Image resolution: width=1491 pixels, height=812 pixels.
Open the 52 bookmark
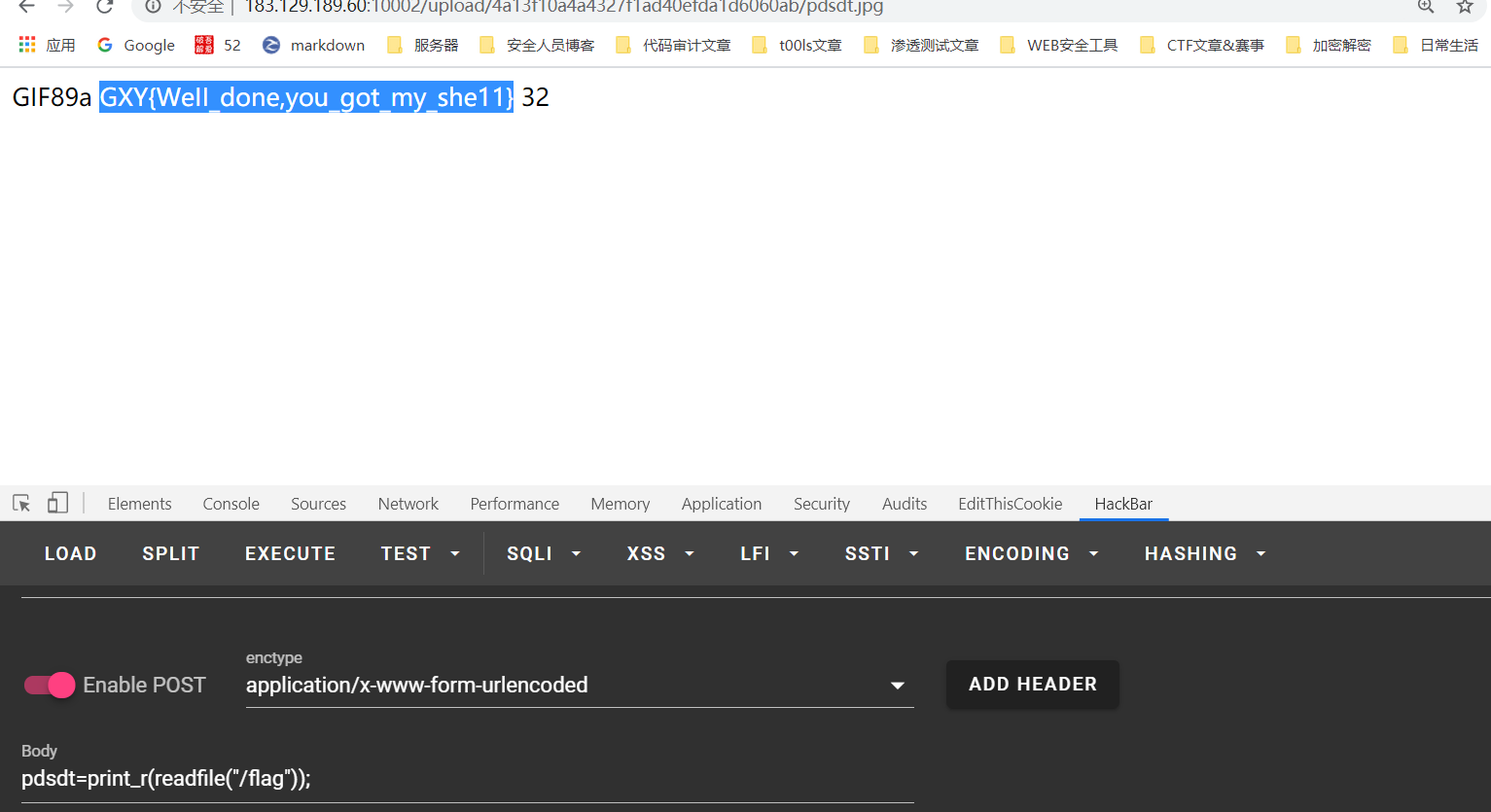point(218,45)
